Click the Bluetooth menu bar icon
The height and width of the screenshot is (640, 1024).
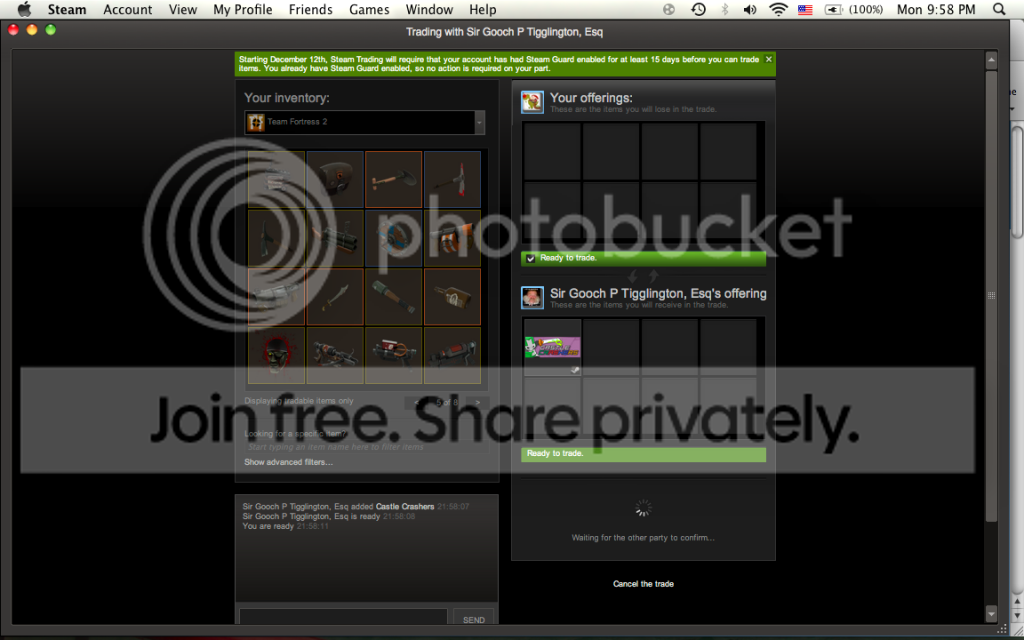point(724,9)
